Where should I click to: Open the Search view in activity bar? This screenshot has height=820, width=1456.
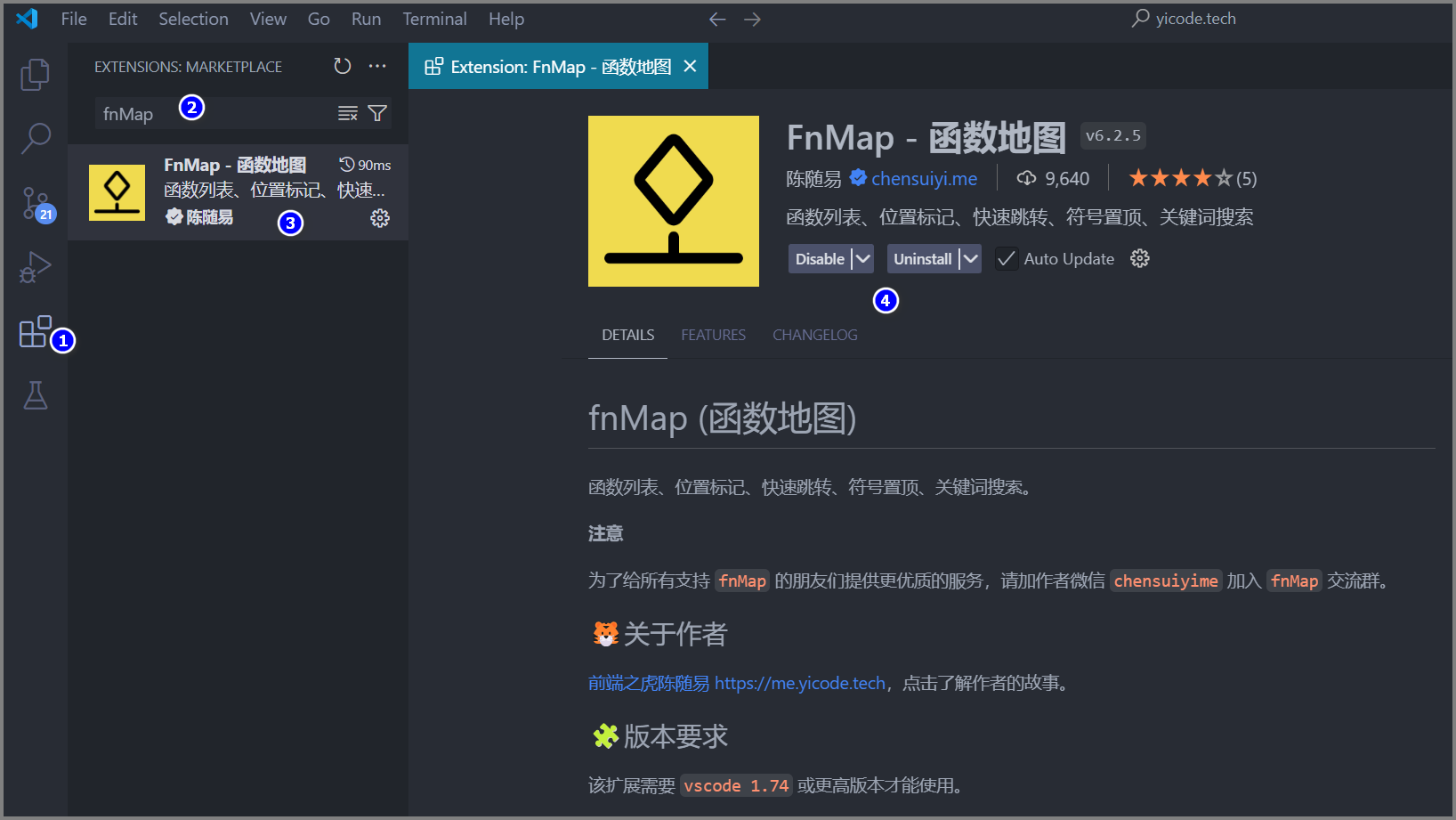pos(35,138)
